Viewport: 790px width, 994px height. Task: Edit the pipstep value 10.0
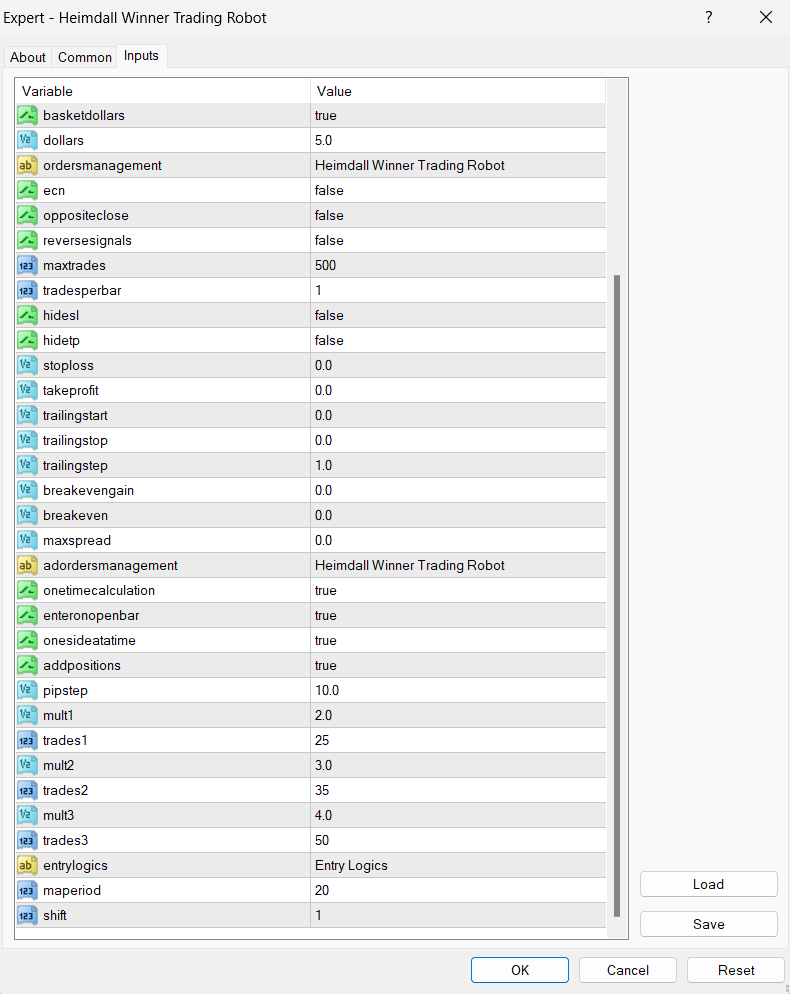pyautogui.click(x=458, y=690)
